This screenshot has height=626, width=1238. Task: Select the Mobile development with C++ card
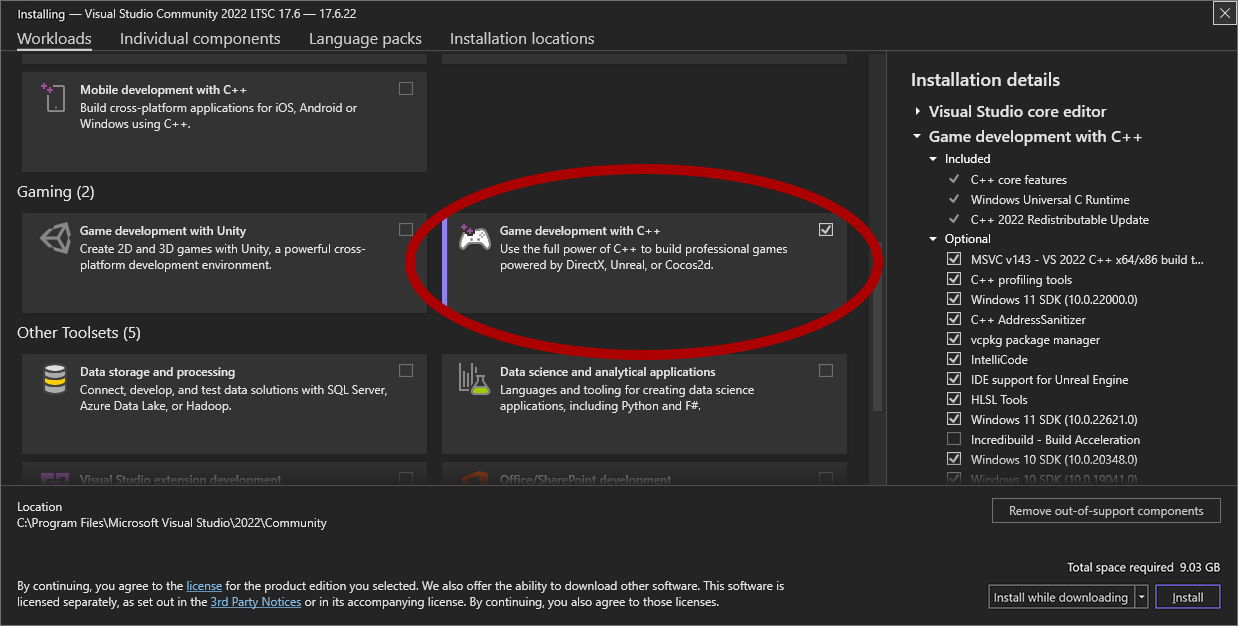pos(224,122)
